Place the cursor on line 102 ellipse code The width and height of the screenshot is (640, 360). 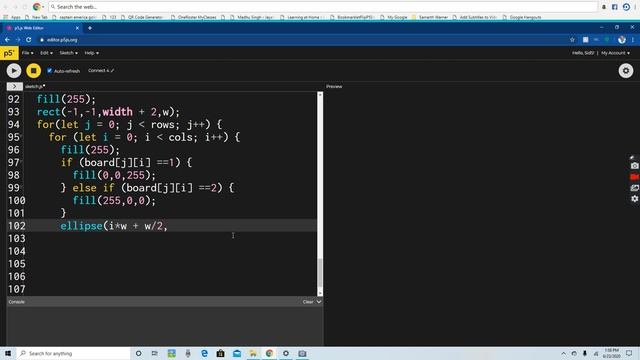(114, 226)
